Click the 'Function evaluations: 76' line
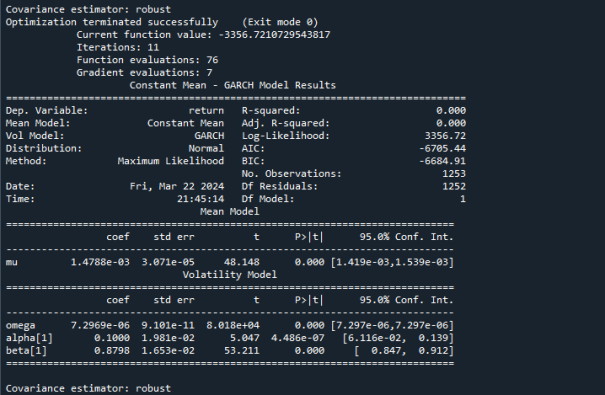605x395 pixels. click(x=147, y=60)
